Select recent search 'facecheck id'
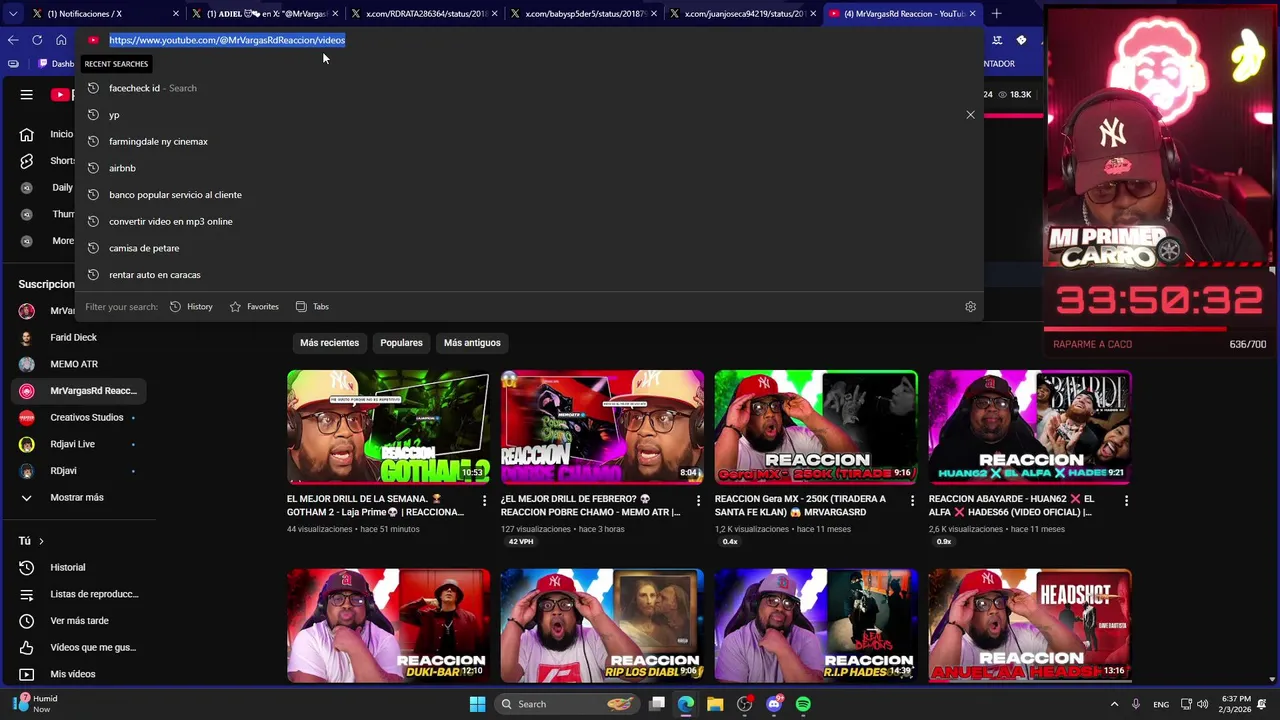The width and height of the screenshot is (1280, 720). click(529, 88)
